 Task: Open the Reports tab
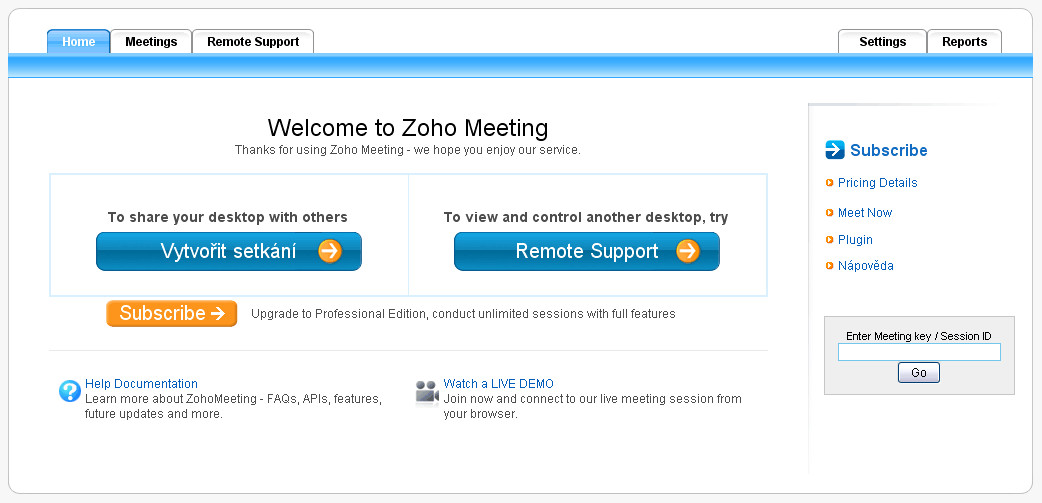[964, 41]
